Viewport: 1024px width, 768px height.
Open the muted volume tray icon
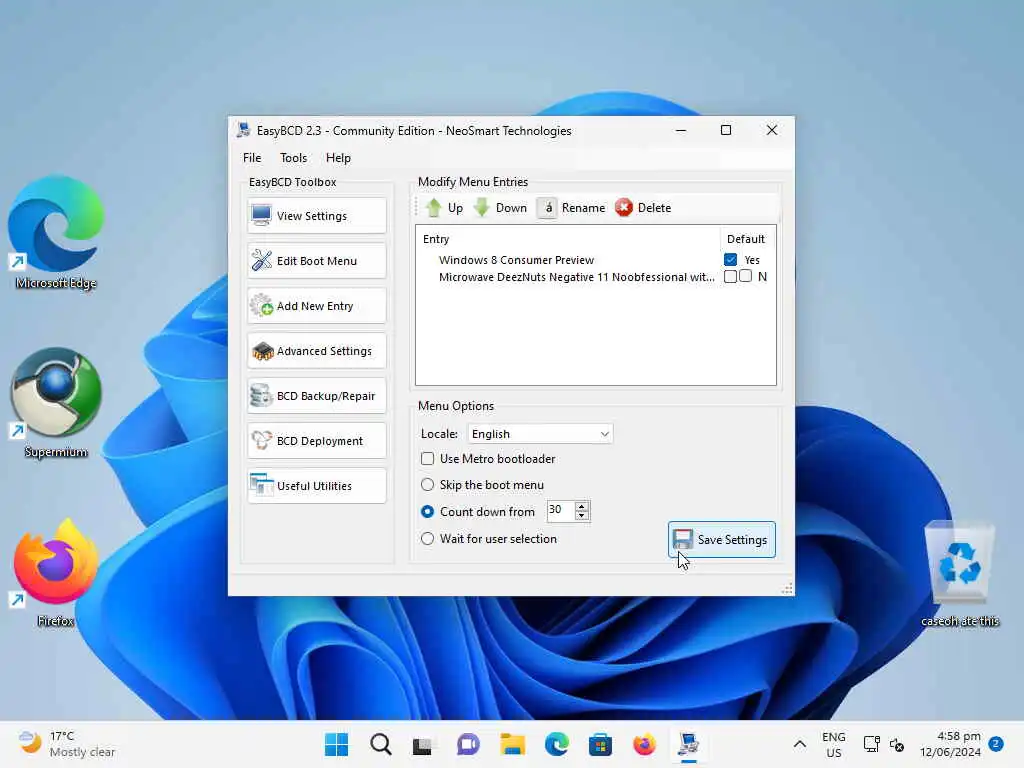pyautogui.click(x=897, y=744)
